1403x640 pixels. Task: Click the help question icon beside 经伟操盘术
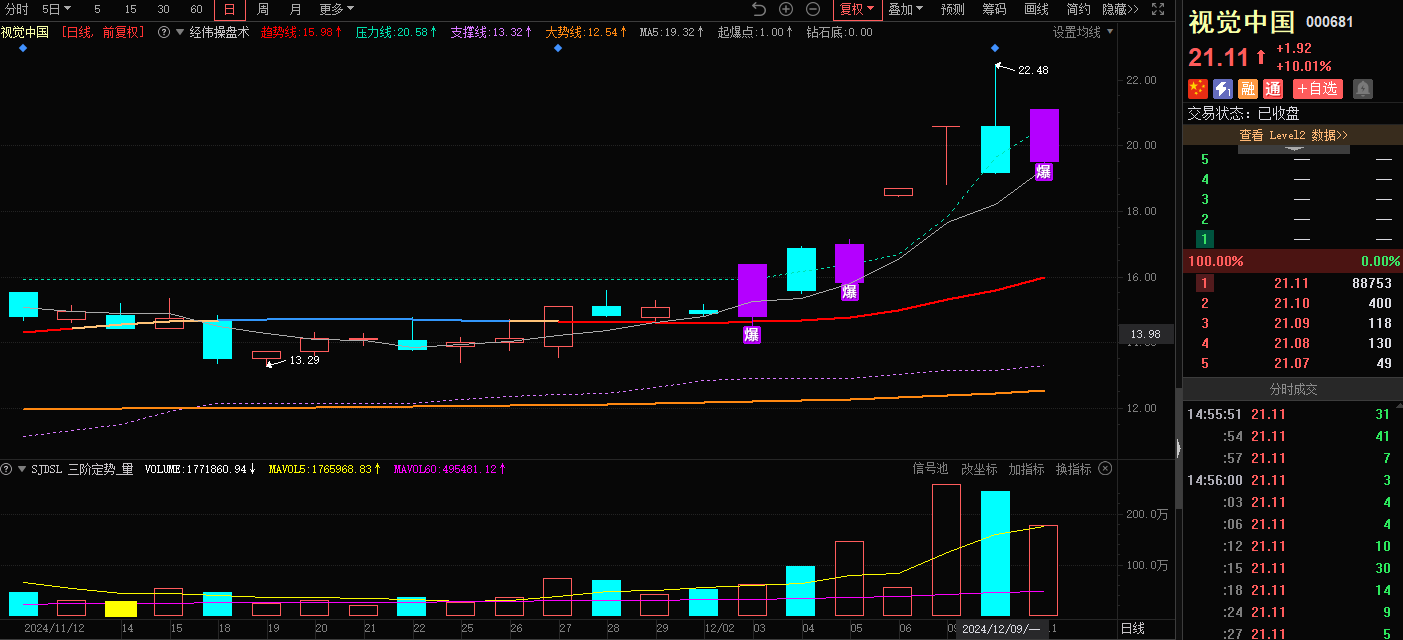(x=164, y=31)
